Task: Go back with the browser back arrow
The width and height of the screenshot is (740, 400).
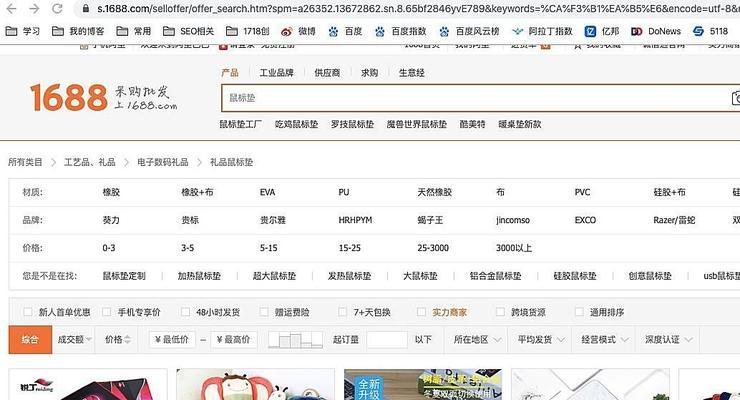Action: 11,8
